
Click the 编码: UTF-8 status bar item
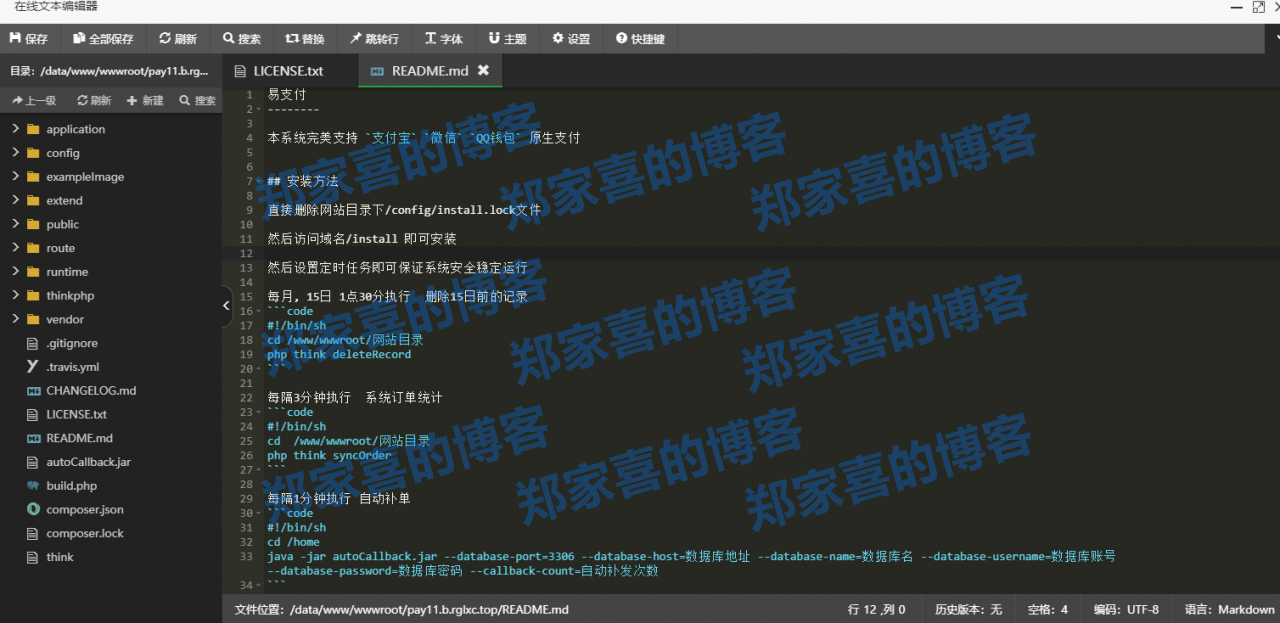click(x=1126, y=609)
